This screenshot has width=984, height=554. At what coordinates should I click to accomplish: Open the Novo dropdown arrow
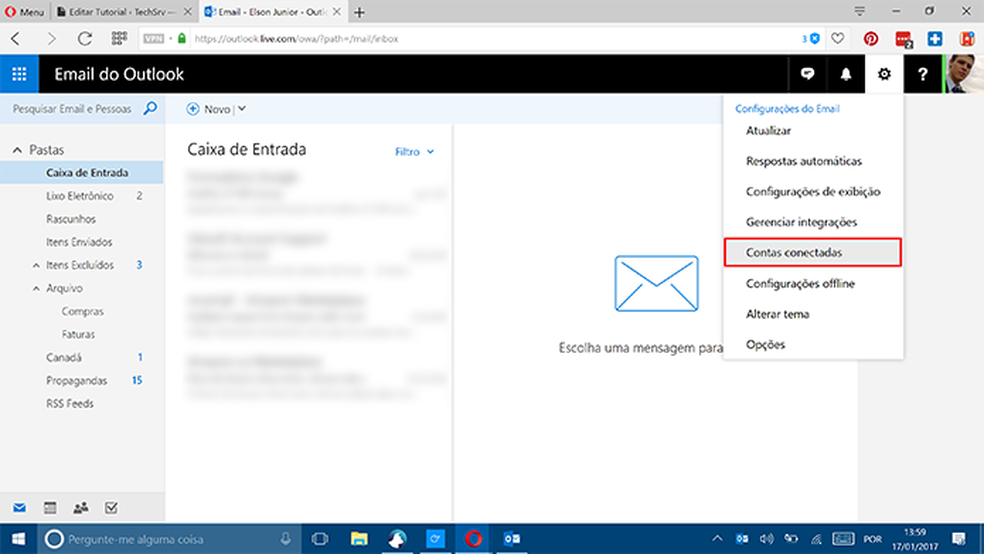(242, 109)
